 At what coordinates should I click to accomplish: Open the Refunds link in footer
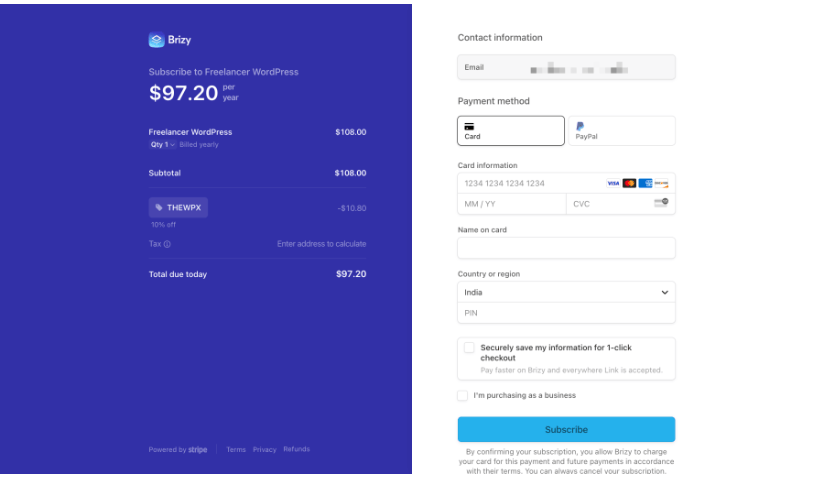[296, 450]
